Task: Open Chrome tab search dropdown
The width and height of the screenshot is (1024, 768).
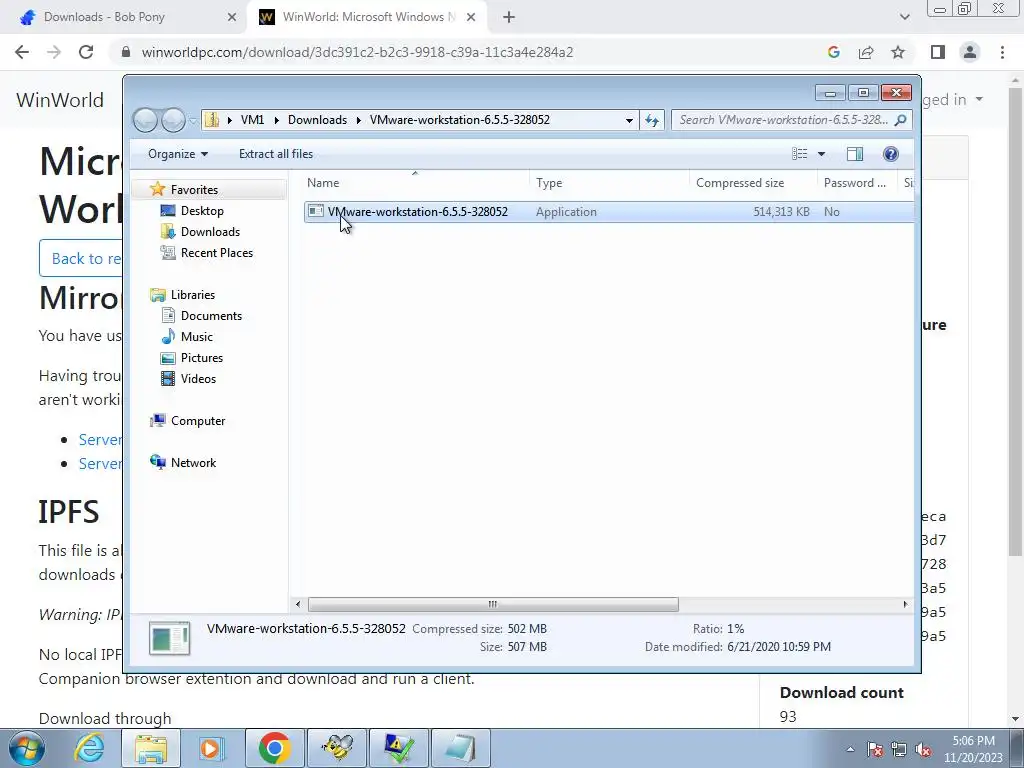Action: 904,18
